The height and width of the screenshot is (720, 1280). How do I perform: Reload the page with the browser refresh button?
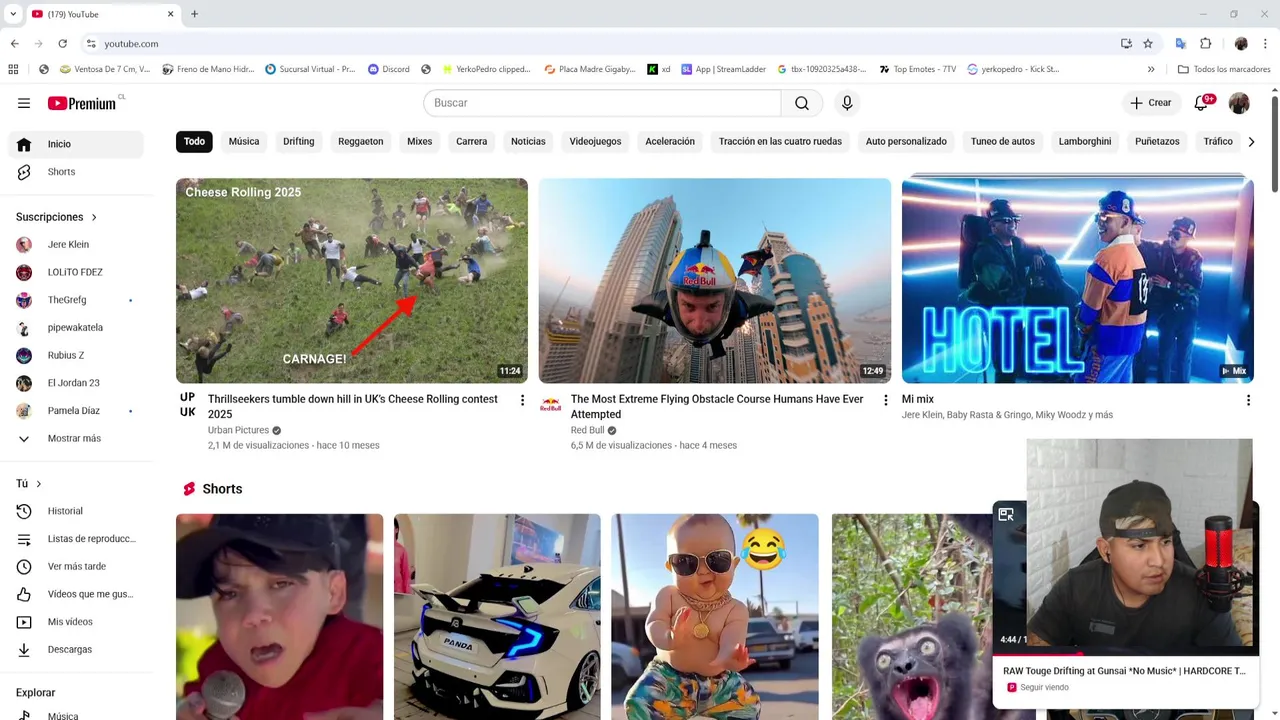62,44
